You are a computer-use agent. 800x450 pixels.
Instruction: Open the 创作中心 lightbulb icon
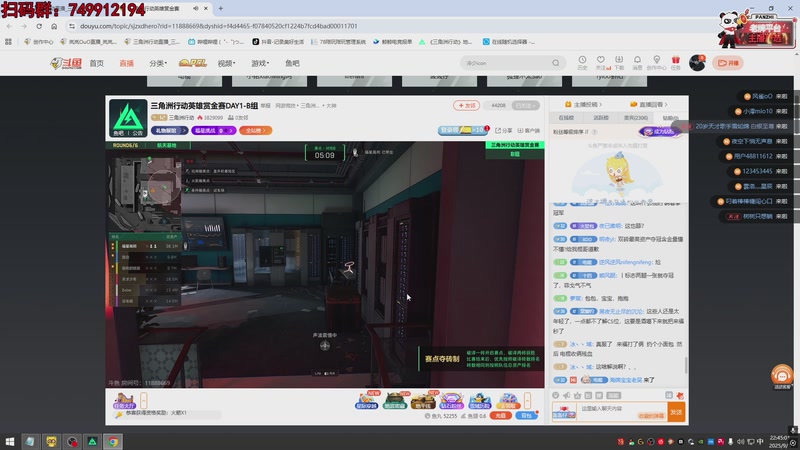657,63
